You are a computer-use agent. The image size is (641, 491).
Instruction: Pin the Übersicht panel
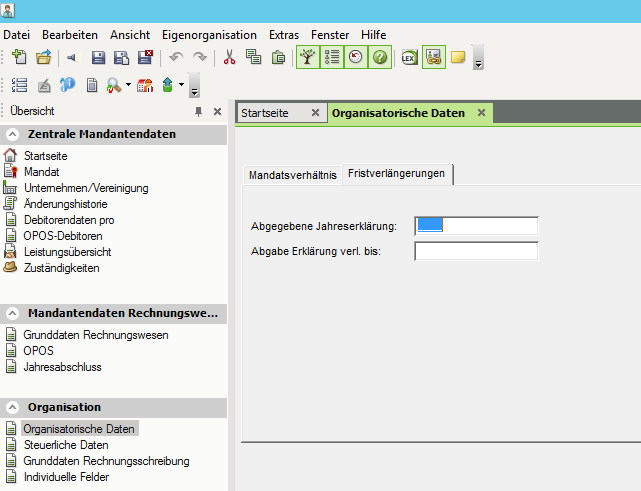[x=198, y=111]
